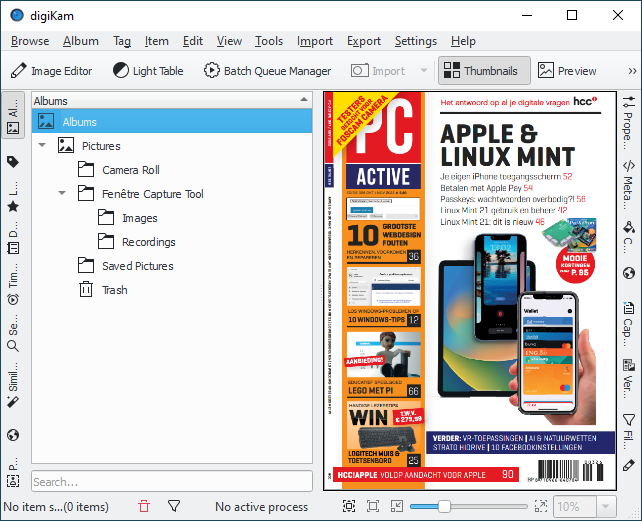Show more toolbar items chevron
The image size is (642, 521).
tap(632, 71)
